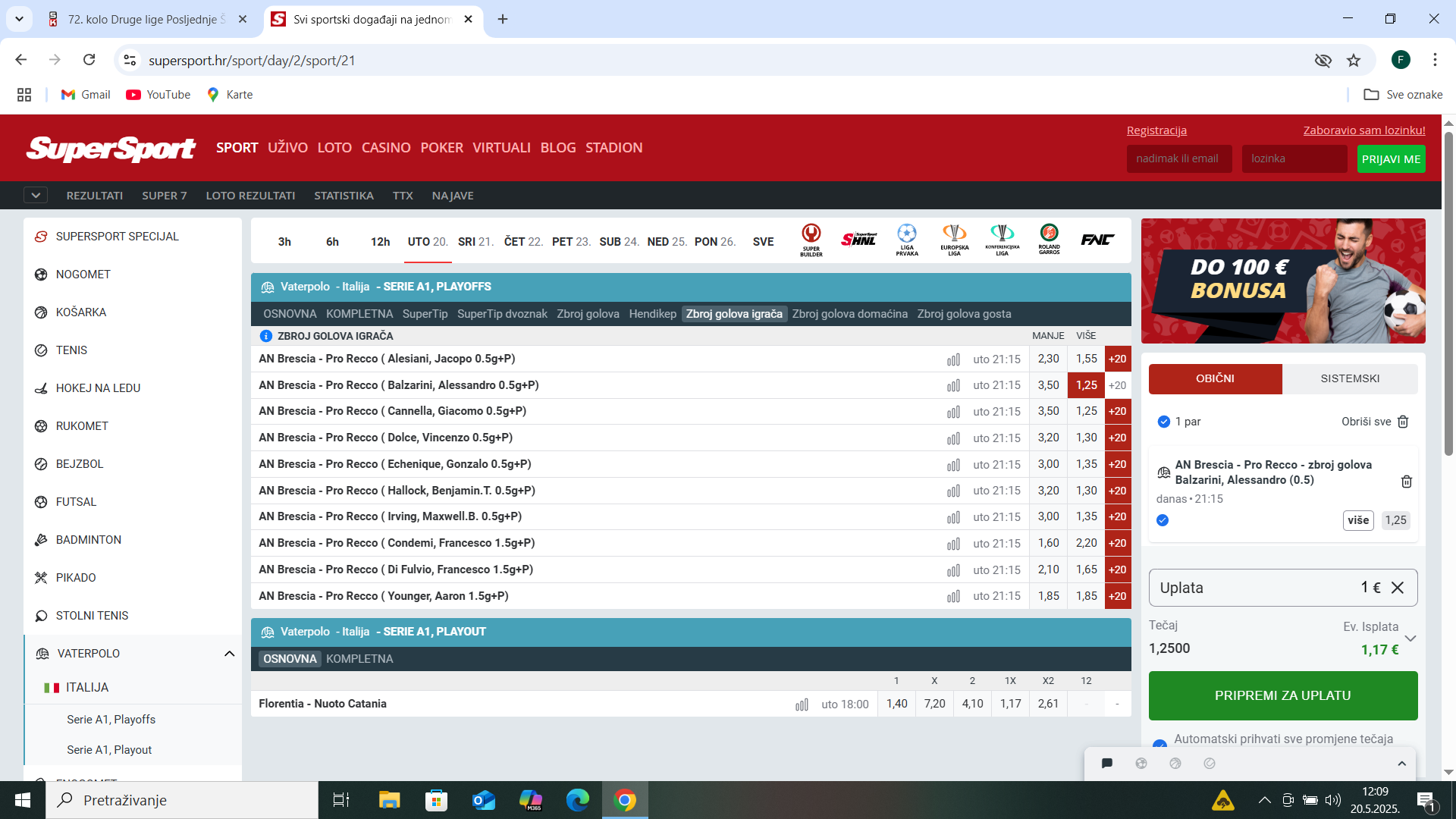Viewport: 1456px width, 819px height.
Task: Open the Super Builder league icon
Action: pos(811,240)
